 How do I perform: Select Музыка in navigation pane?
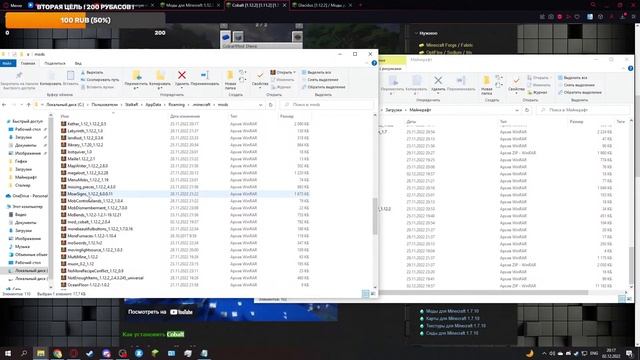click(22, 247)
